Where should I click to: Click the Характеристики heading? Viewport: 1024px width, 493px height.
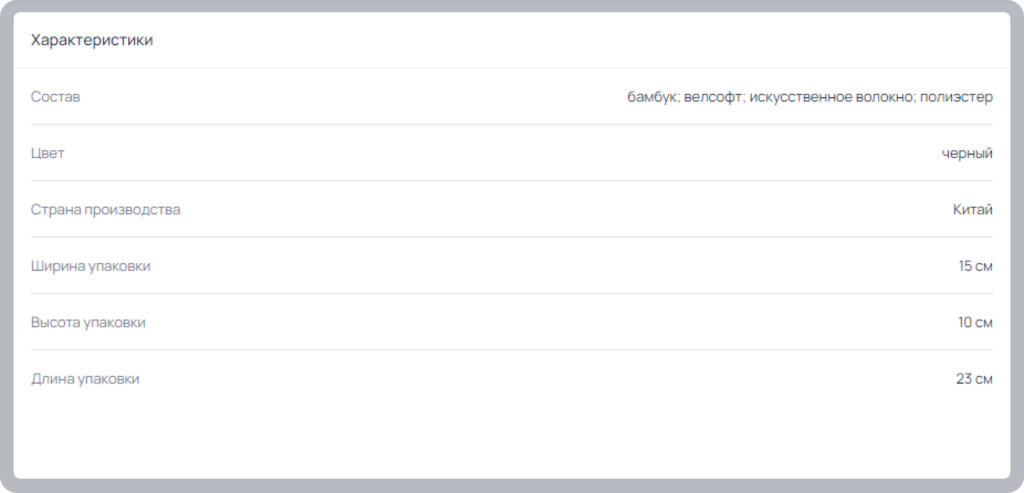[92, 40]
